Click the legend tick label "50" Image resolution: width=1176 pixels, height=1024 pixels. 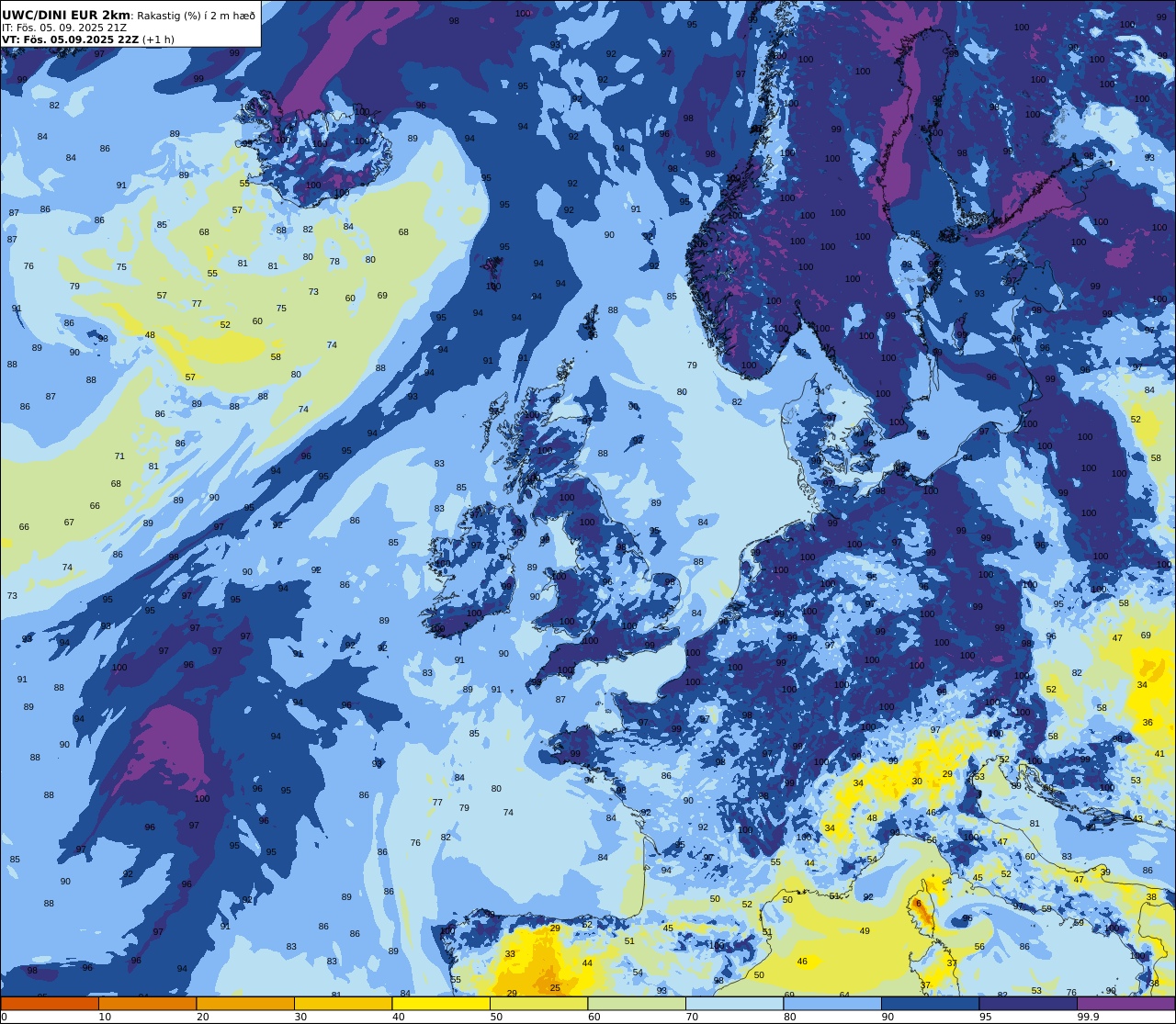(496, 1017)
